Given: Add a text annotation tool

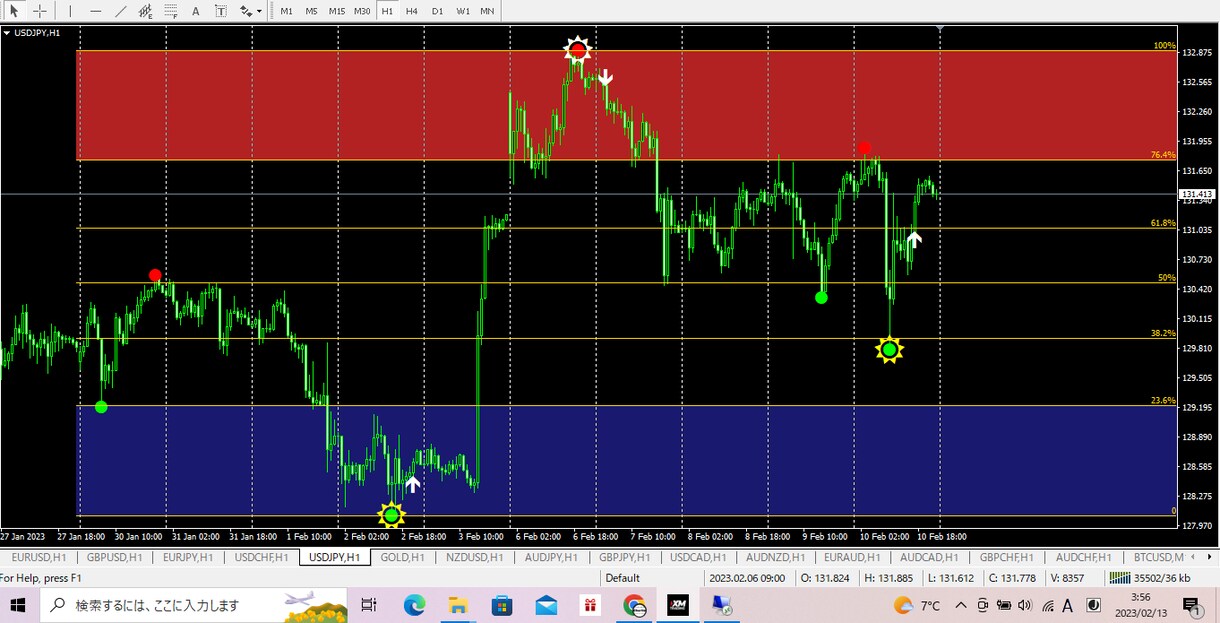Looking at the screenshot, I should (196, 11).
